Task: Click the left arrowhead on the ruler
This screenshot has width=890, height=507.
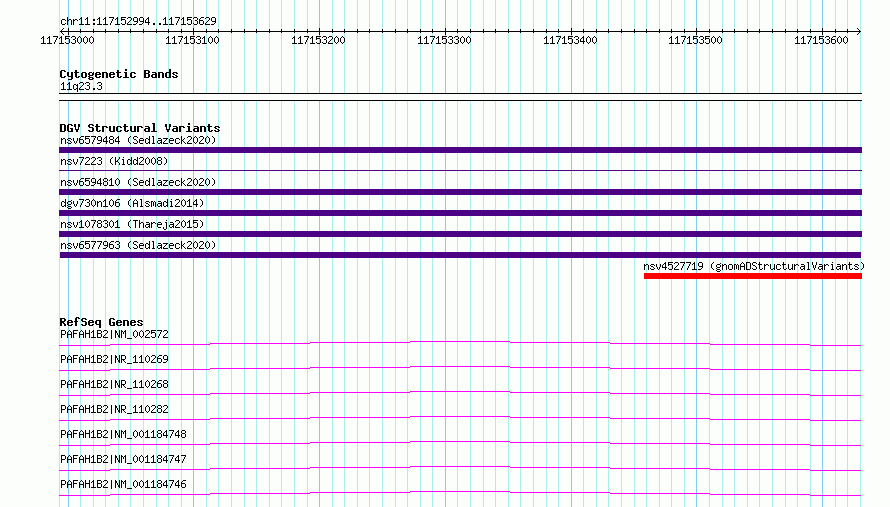Action: [62, 31]
